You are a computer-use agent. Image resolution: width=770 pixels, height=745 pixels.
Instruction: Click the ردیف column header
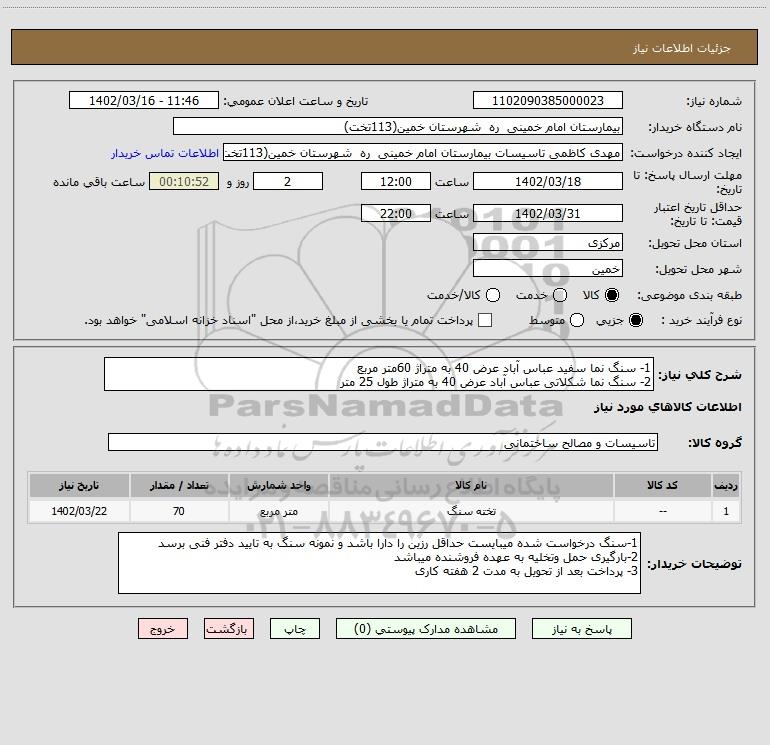pyautogui.click(x=726, y=485)
